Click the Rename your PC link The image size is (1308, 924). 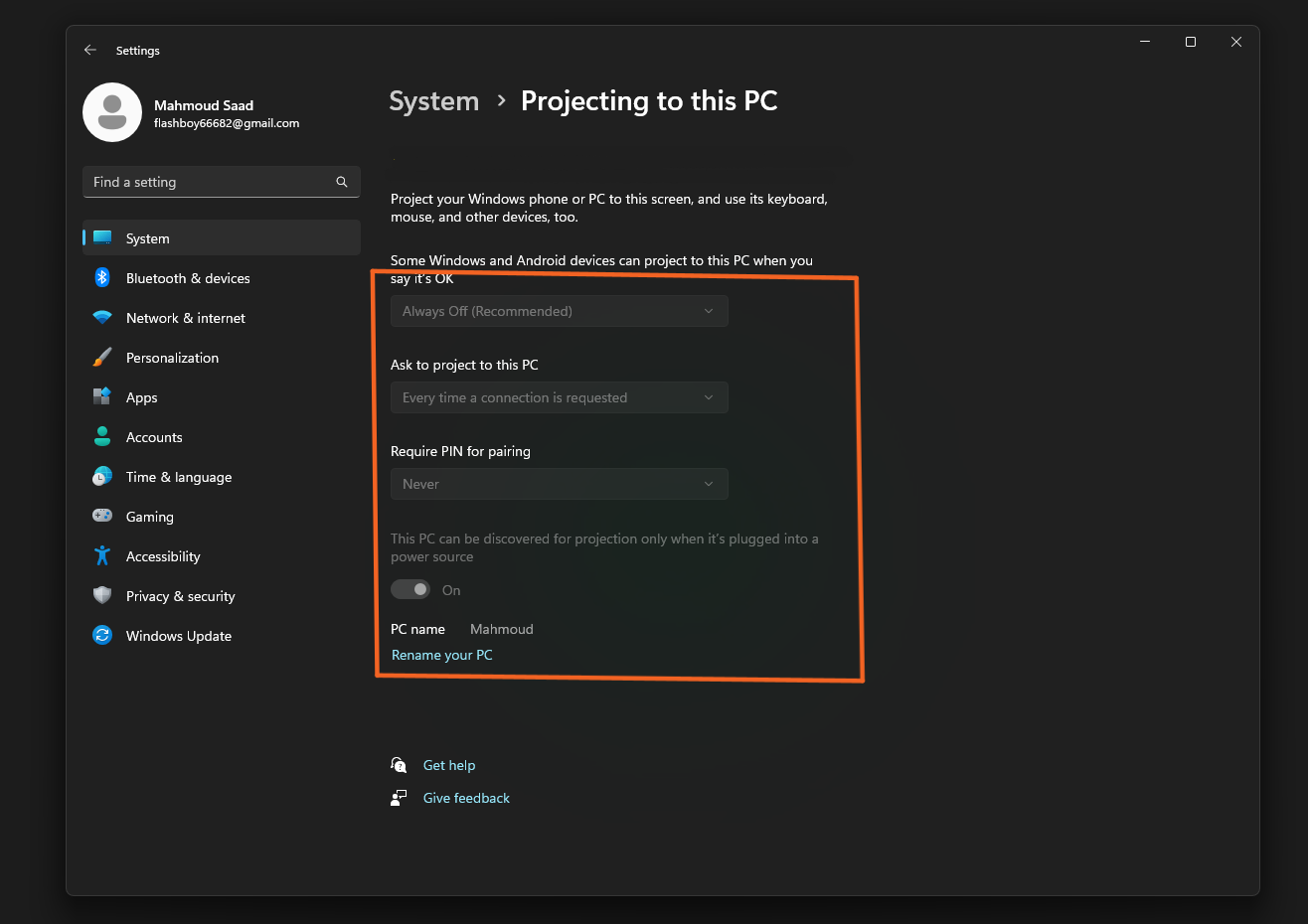point(442,655)
